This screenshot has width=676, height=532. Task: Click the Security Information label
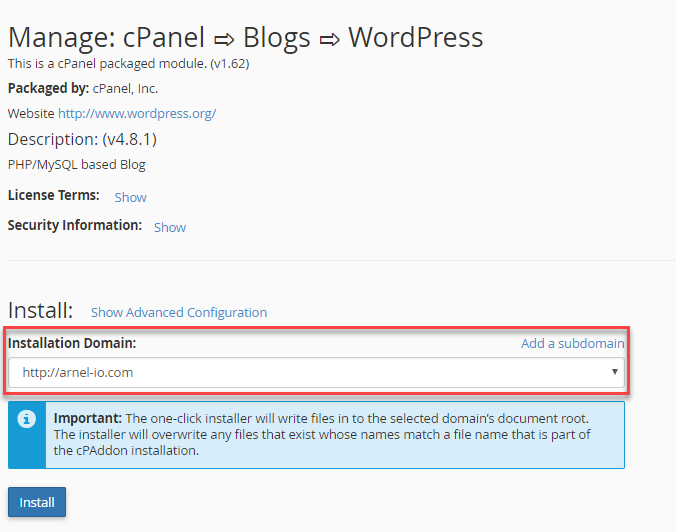tap(75, 225)
